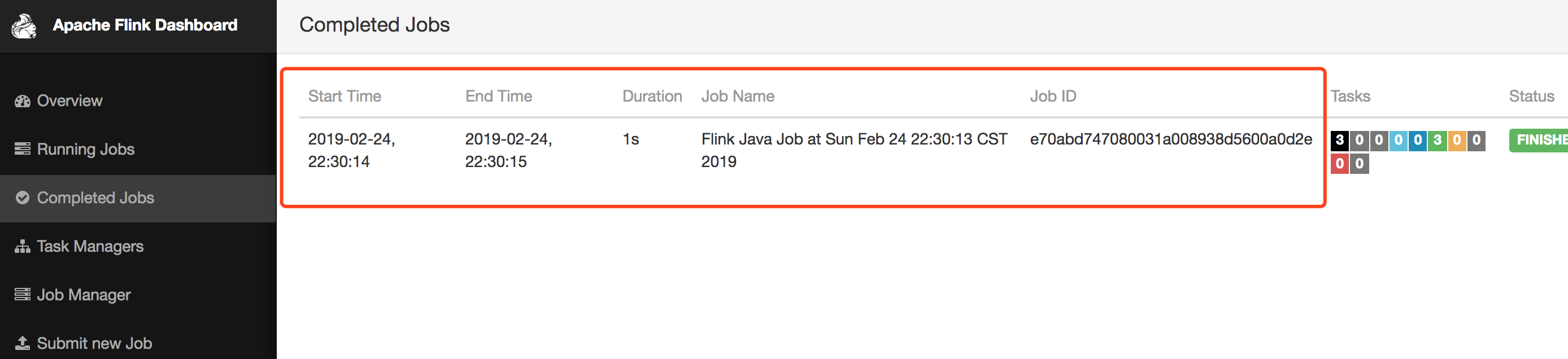Click the Submit new Job upload icon
Viewport: 1568px width, 359px height.
point(23,343)
